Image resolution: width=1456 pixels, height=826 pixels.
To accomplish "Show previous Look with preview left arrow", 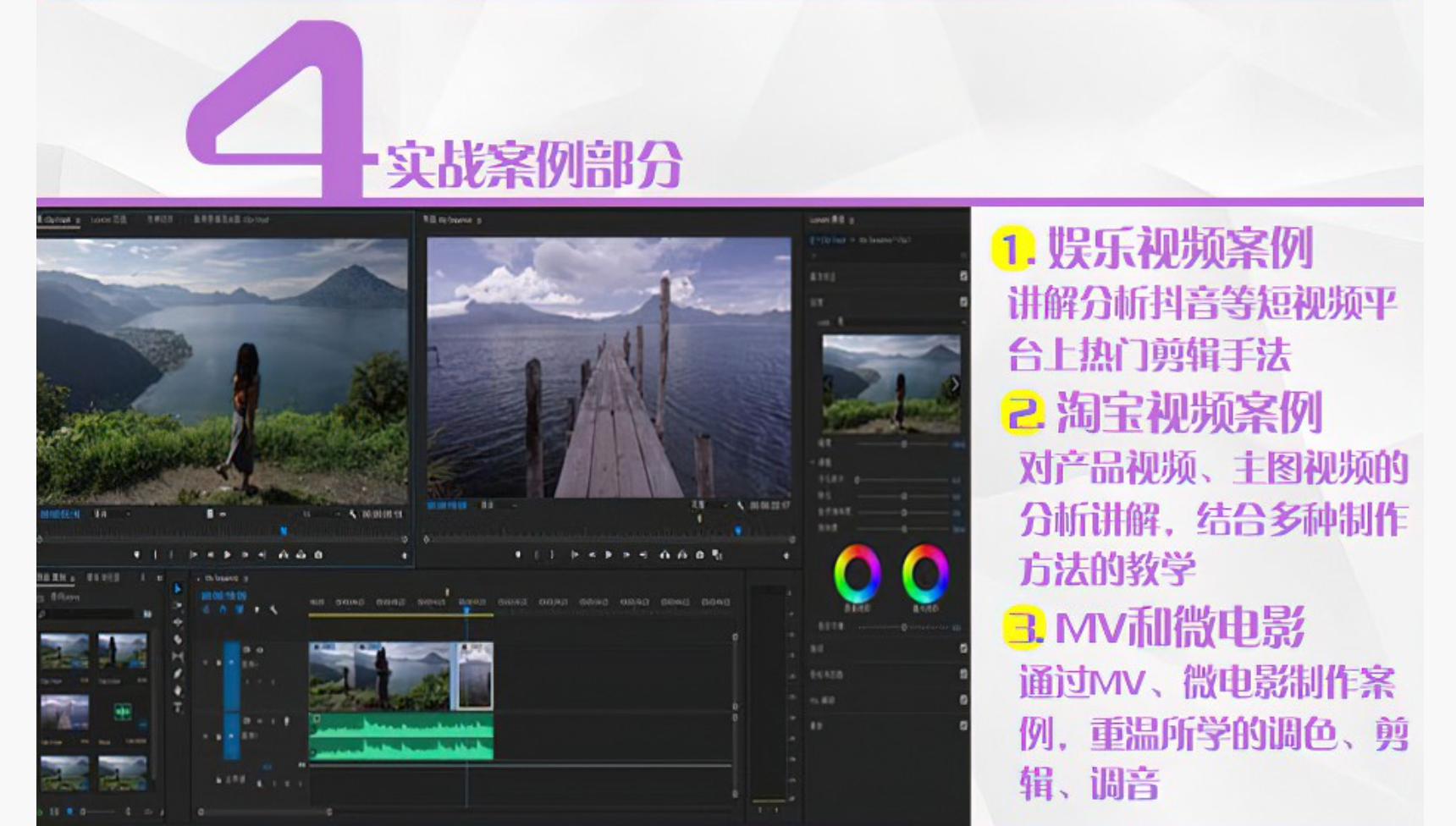I will [x=828, y=384].
